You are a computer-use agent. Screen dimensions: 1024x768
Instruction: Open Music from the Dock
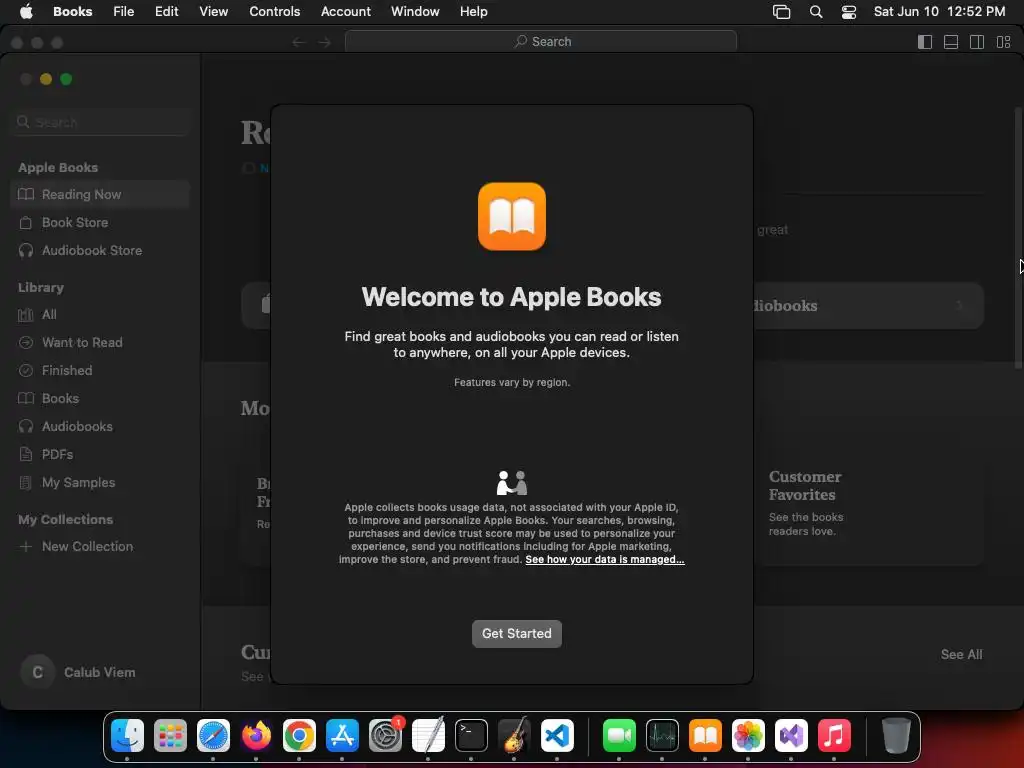pyautogui.click(x=834, y=736)
